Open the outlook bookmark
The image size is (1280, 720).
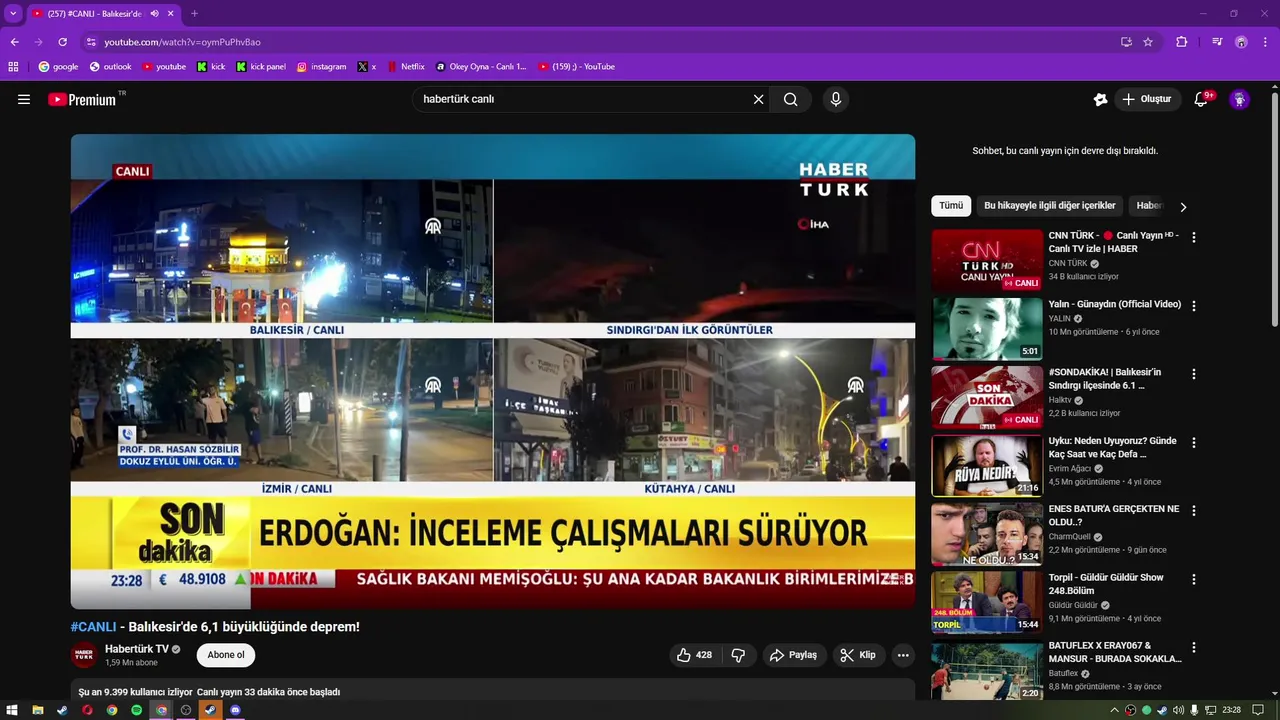(x=110, y=67)
